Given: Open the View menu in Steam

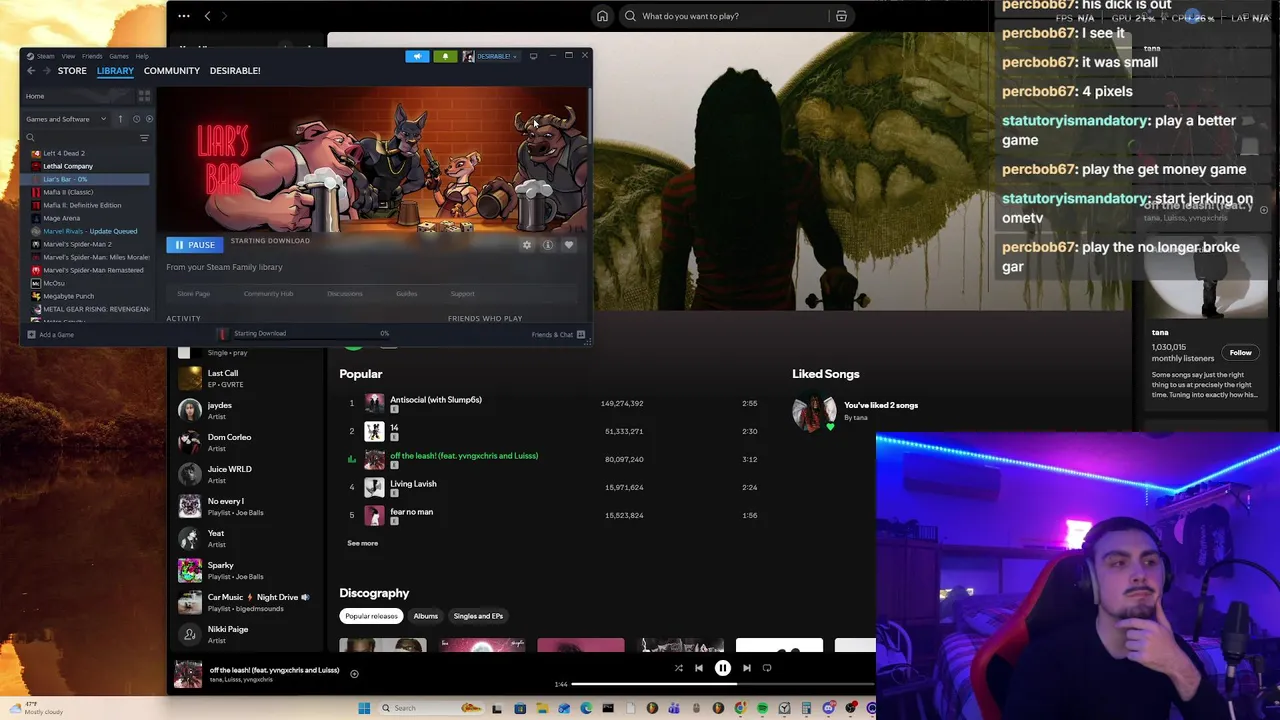Looking at the screenshot, I should tap(68, 56).
